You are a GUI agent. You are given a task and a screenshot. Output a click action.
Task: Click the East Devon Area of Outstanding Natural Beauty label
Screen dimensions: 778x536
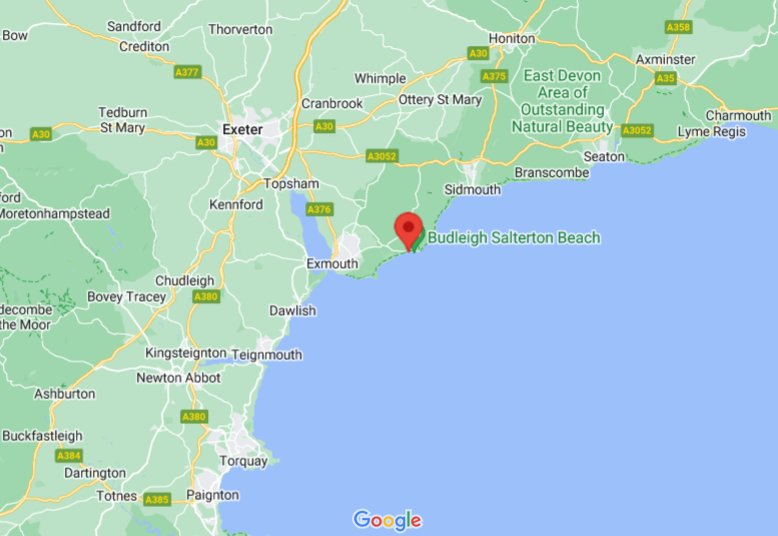562,101
